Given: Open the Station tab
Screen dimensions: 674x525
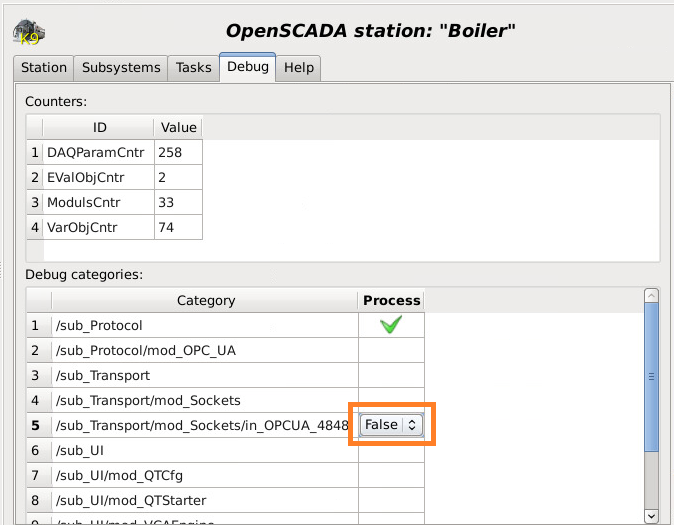Looking at the screenshot, I should coord(44,68).
